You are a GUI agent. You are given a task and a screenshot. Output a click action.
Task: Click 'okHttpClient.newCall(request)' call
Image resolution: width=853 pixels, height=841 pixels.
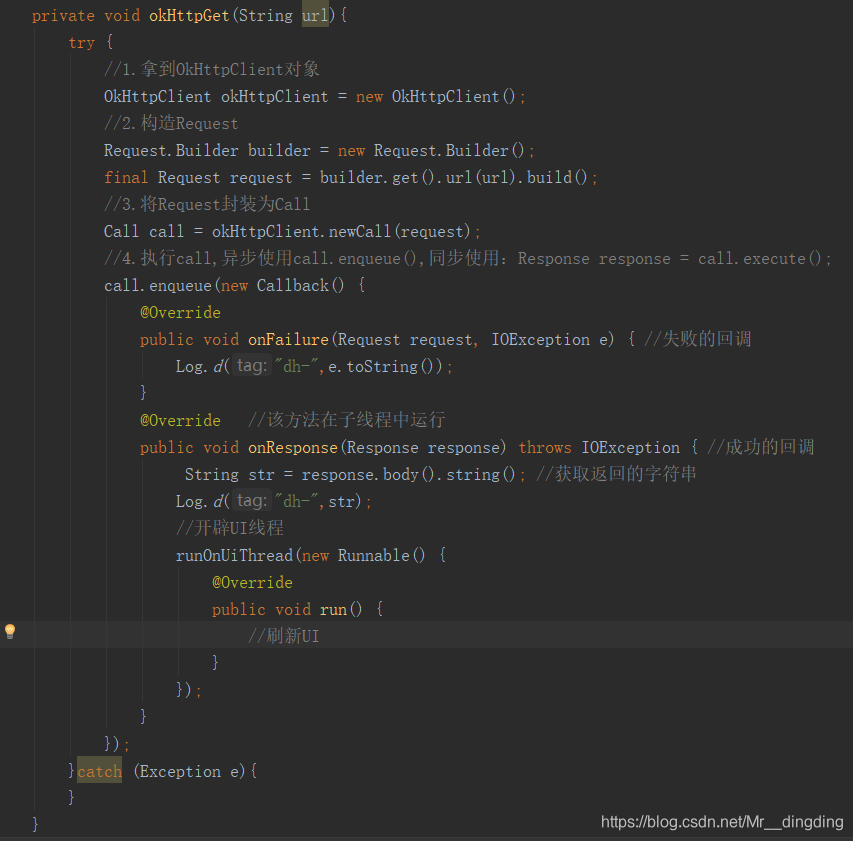pos(341,231)
